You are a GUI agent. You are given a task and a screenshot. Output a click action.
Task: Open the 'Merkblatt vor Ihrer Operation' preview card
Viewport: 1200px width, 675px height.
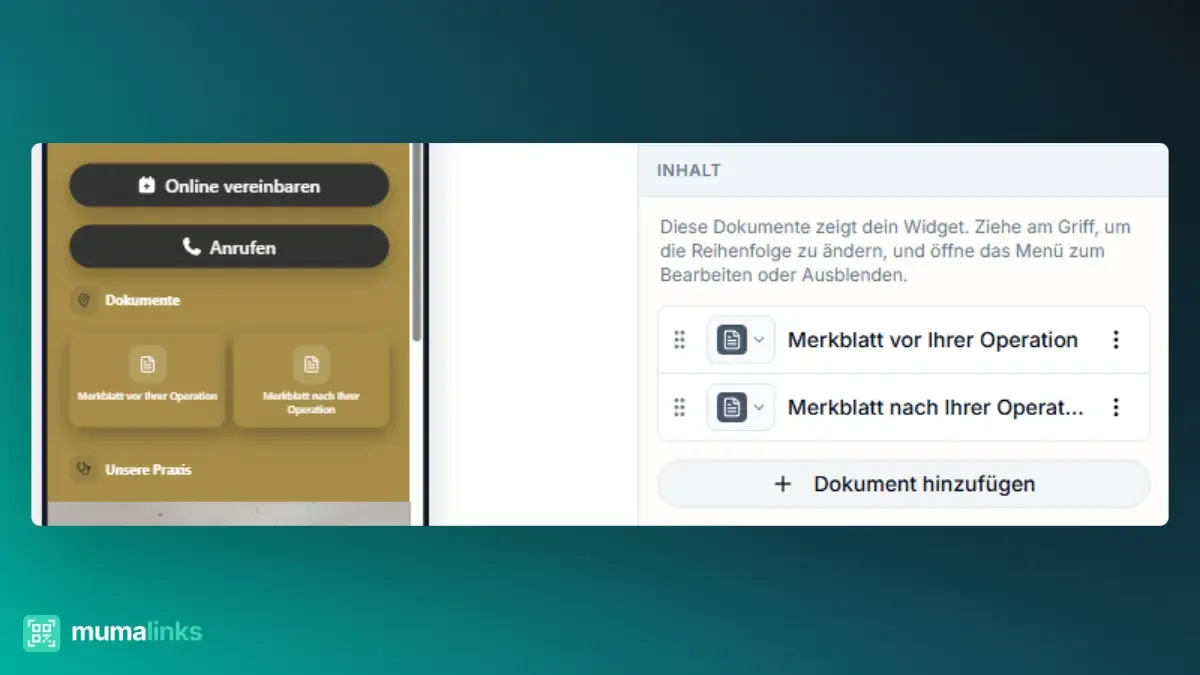tap(147, 379)
